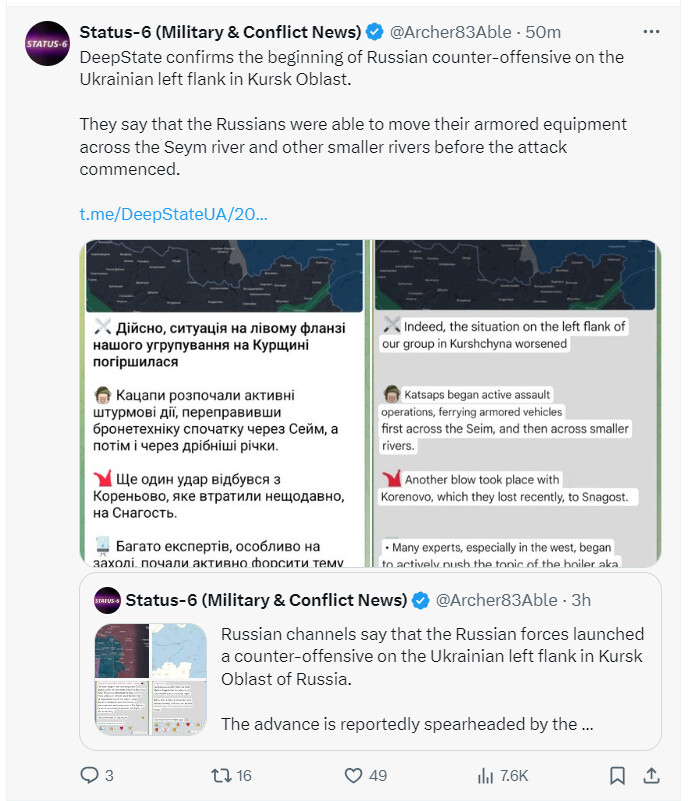690x801 pixels.
Task: Open the t.me/DeepStateUA link
Action: click(173, 214)
